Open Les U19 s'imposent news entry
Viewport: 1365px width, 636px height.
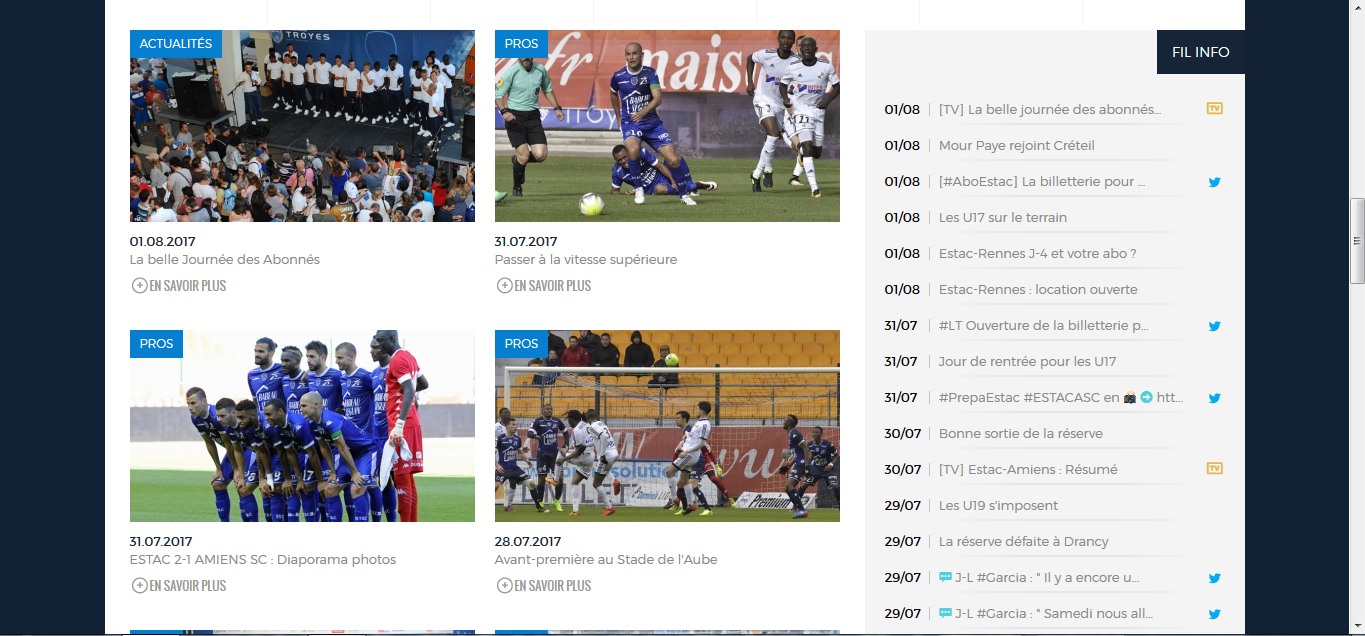coord(998,505)
